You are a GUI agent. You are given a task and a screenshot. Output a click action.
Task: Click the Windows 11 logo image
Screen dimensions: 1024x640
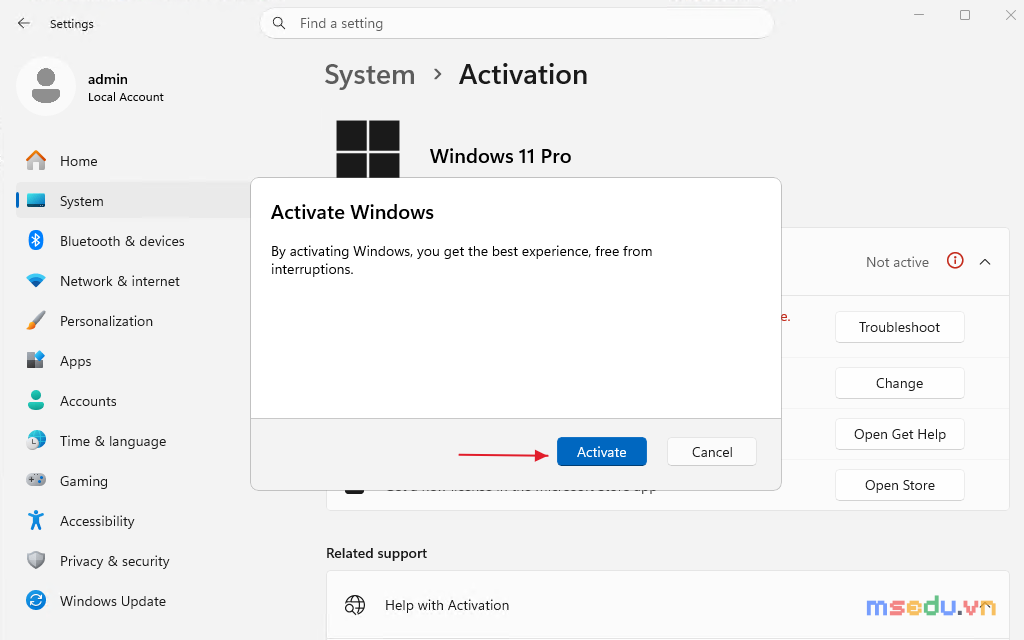point(368,149)
